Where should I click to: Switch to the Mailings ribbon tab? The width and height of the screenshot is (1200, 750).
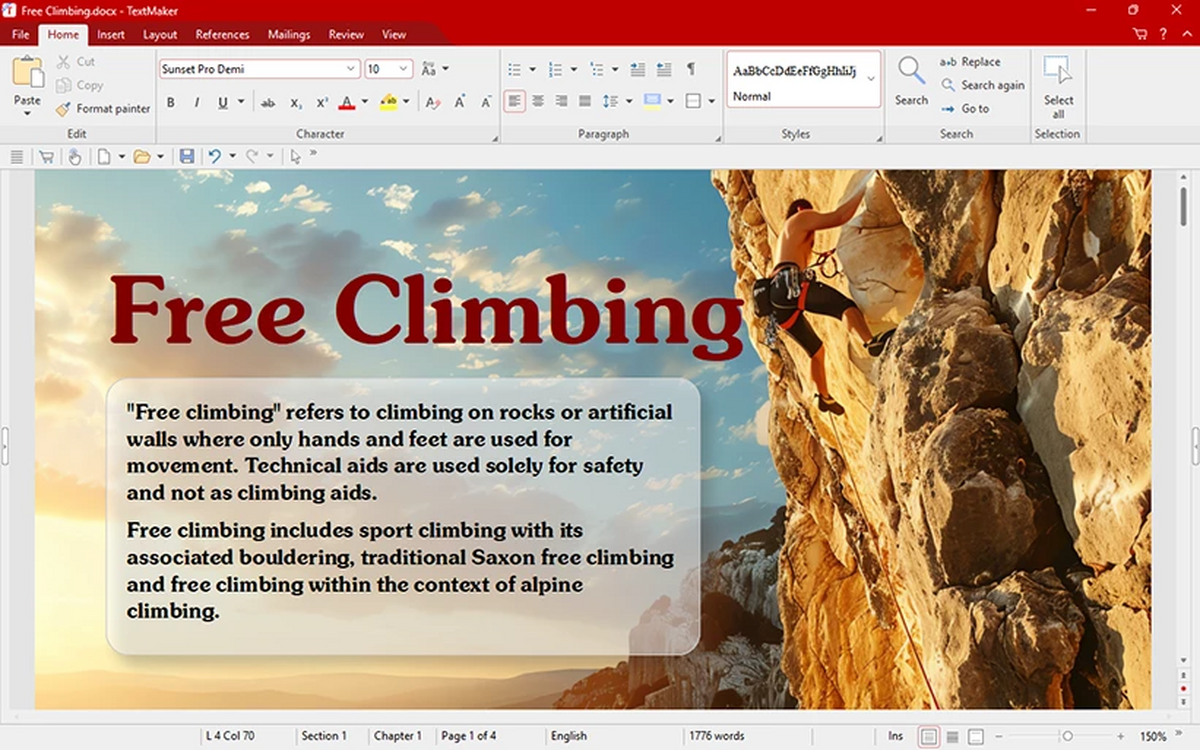(x=288, y=34)
